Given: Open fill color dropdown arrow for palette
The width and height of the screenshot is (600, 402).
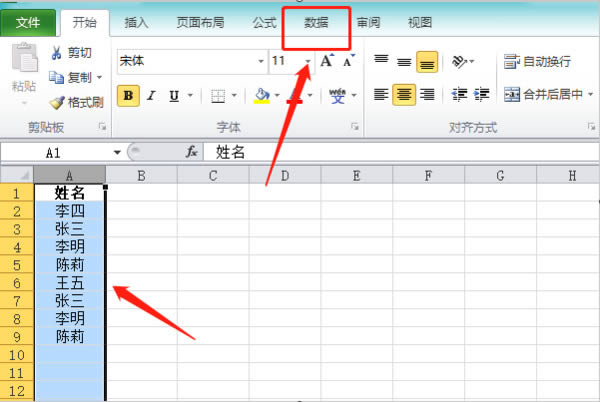Looking at the screenshot, I should coord(277,96).
